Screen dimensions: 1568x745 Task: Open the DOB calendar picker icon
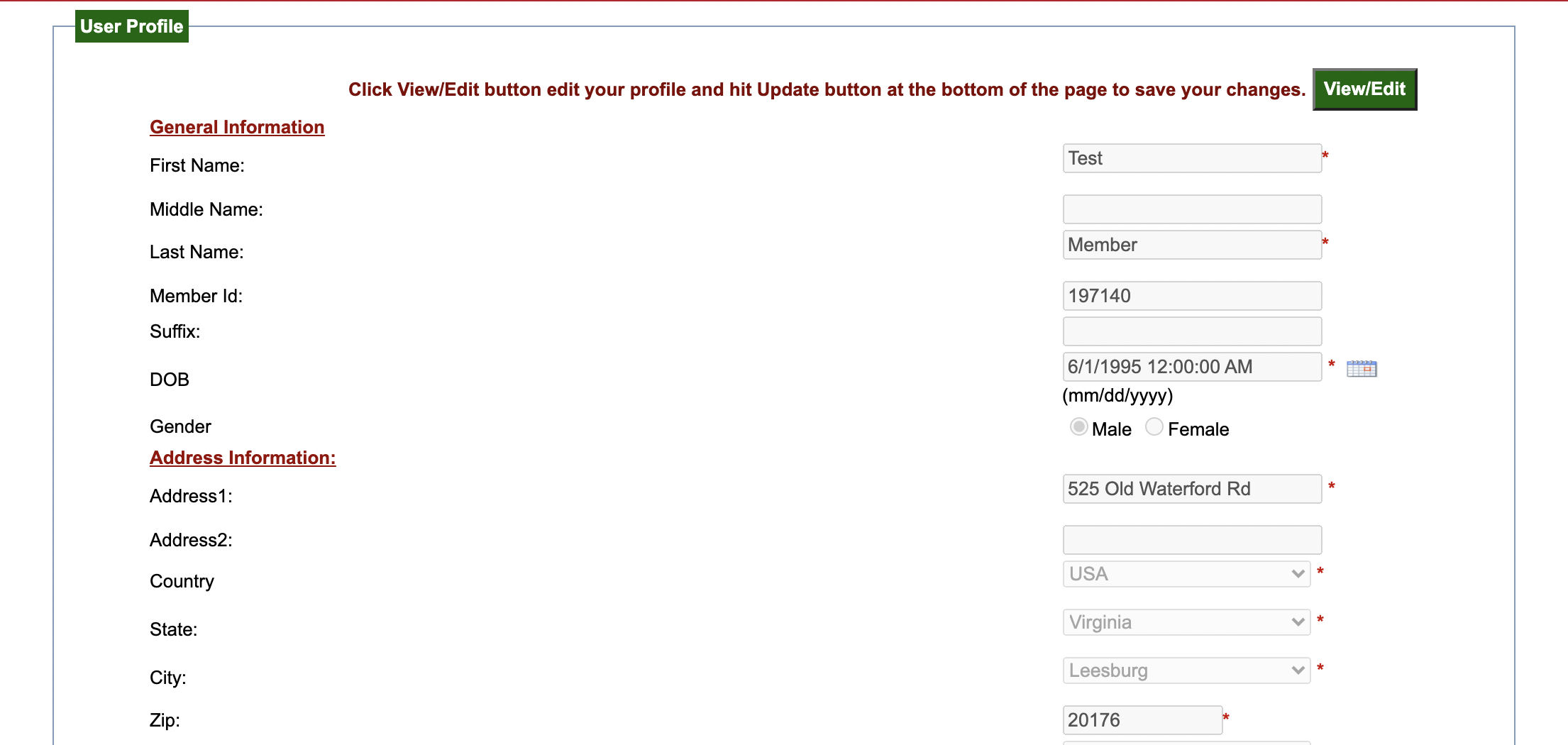pyautogui.click(x=1361, y=368)
